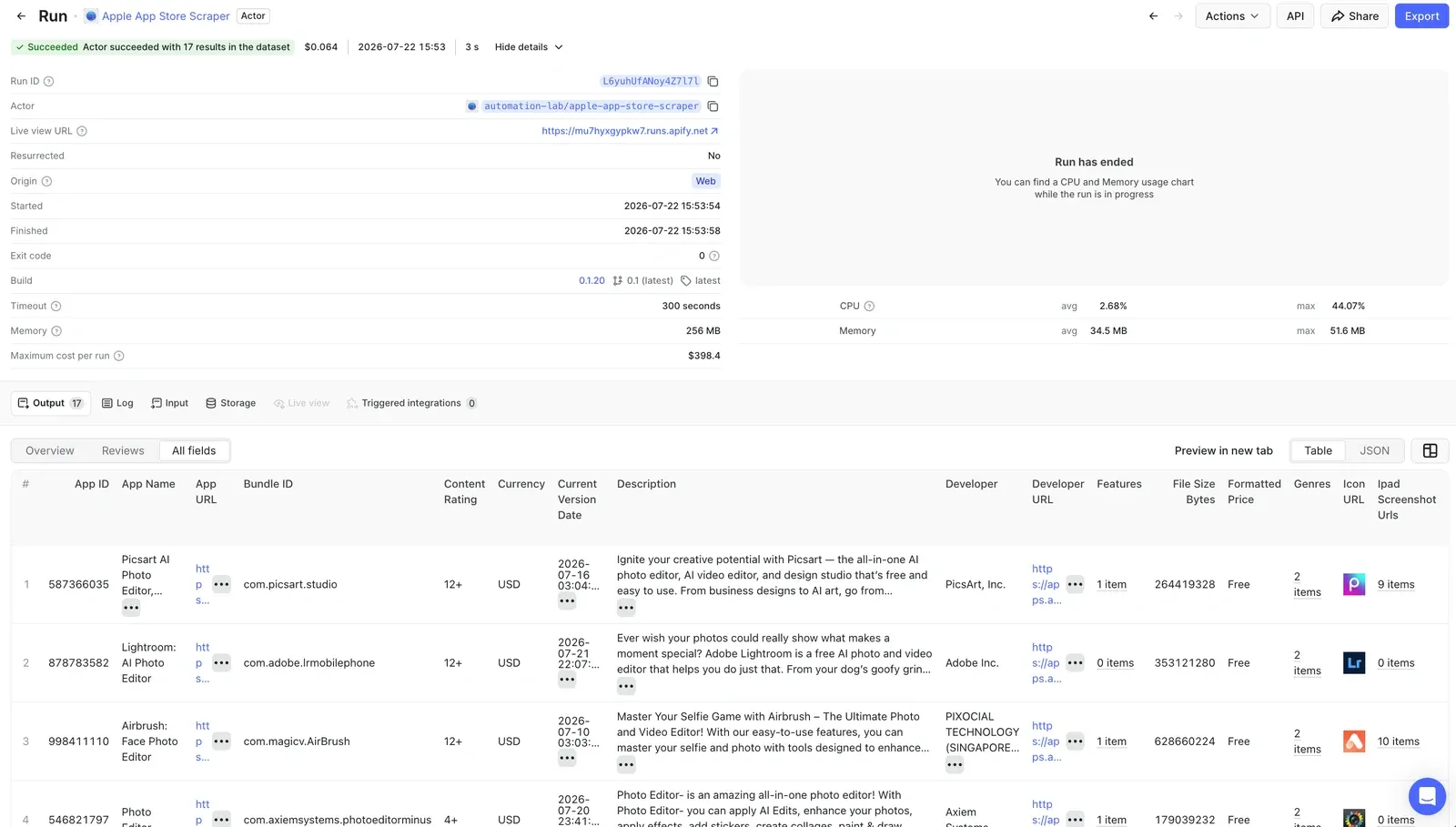Open Airbrush 10 items screenshot list
Viewport: 1456px width, 827px height.
(x=1398, y=741)
